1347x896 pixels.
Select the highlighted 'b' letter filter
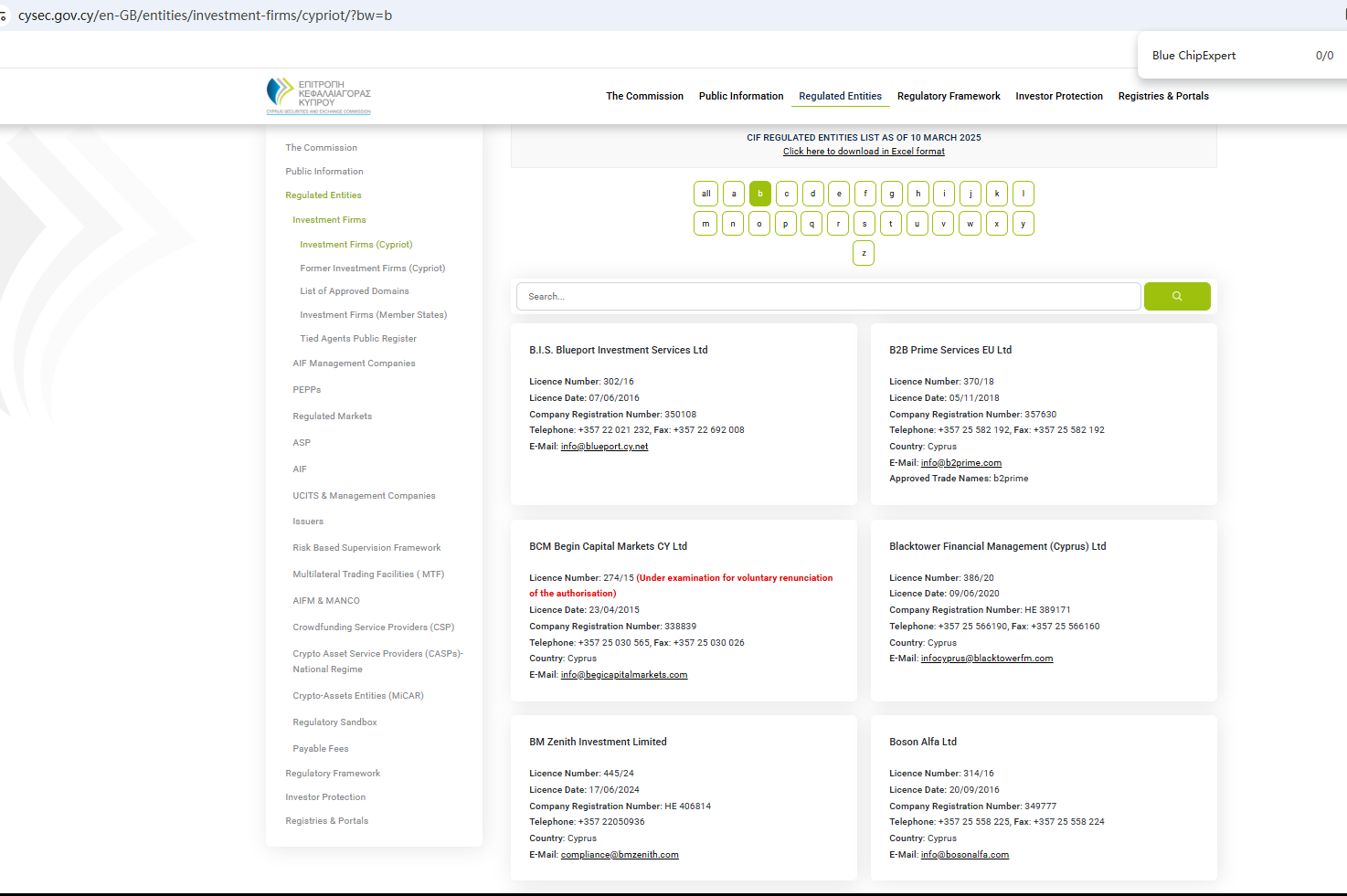759,194
